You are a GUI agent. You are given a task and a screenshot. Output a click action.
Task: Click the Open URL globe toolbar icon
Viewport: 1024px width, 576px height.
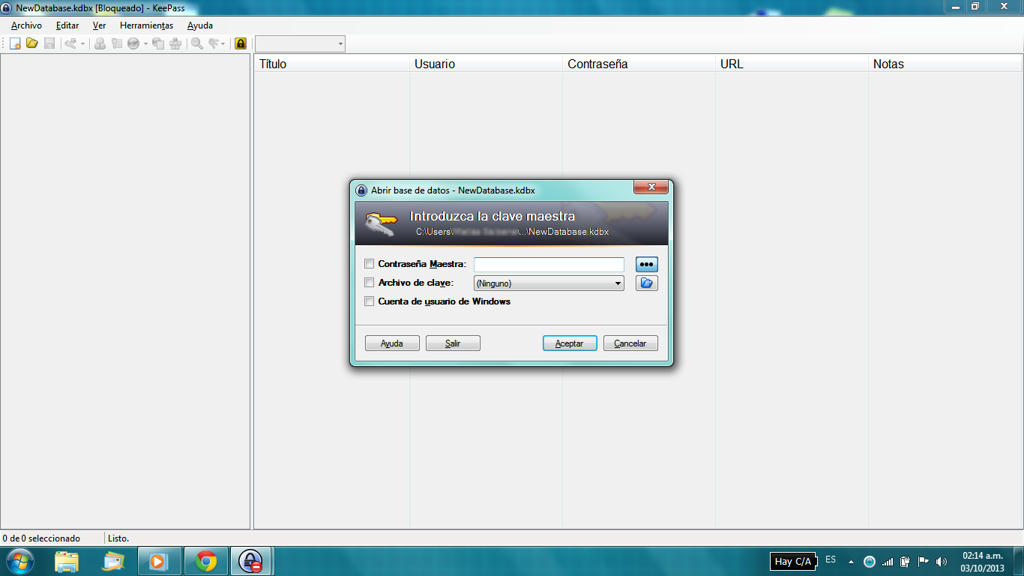(133, 44)
